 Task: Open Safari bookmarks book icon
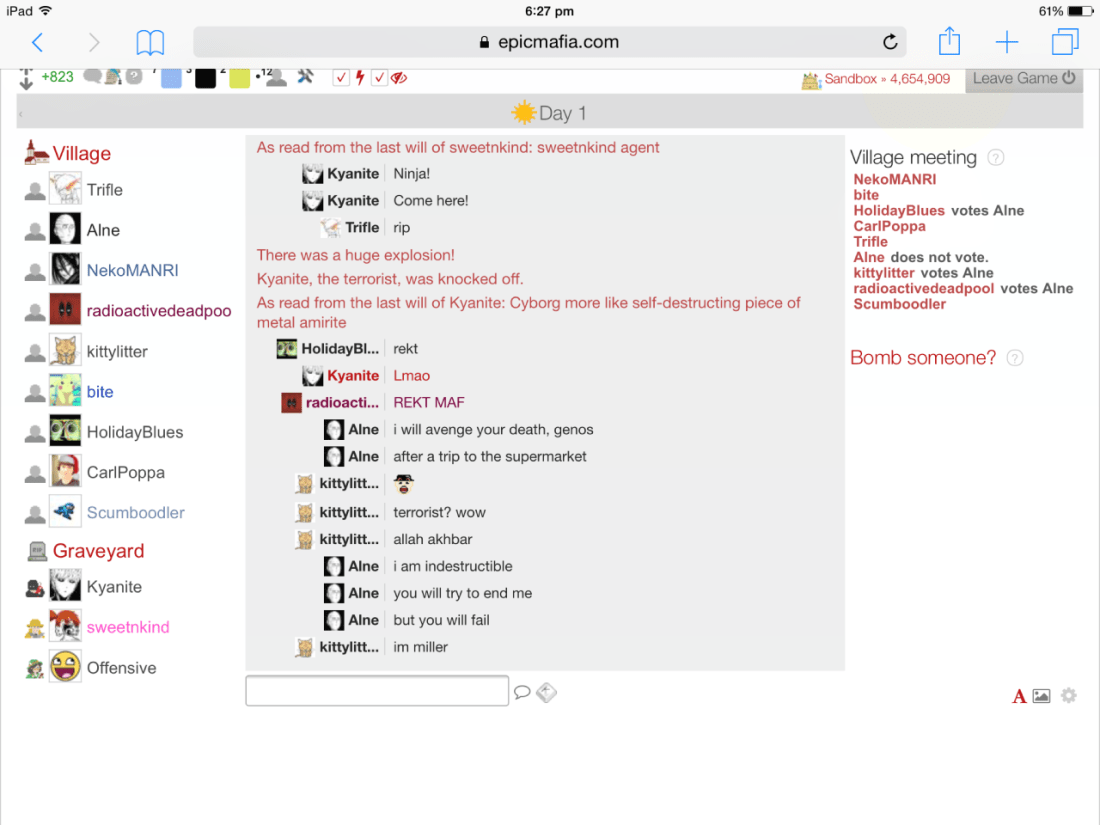click(150, 42)
